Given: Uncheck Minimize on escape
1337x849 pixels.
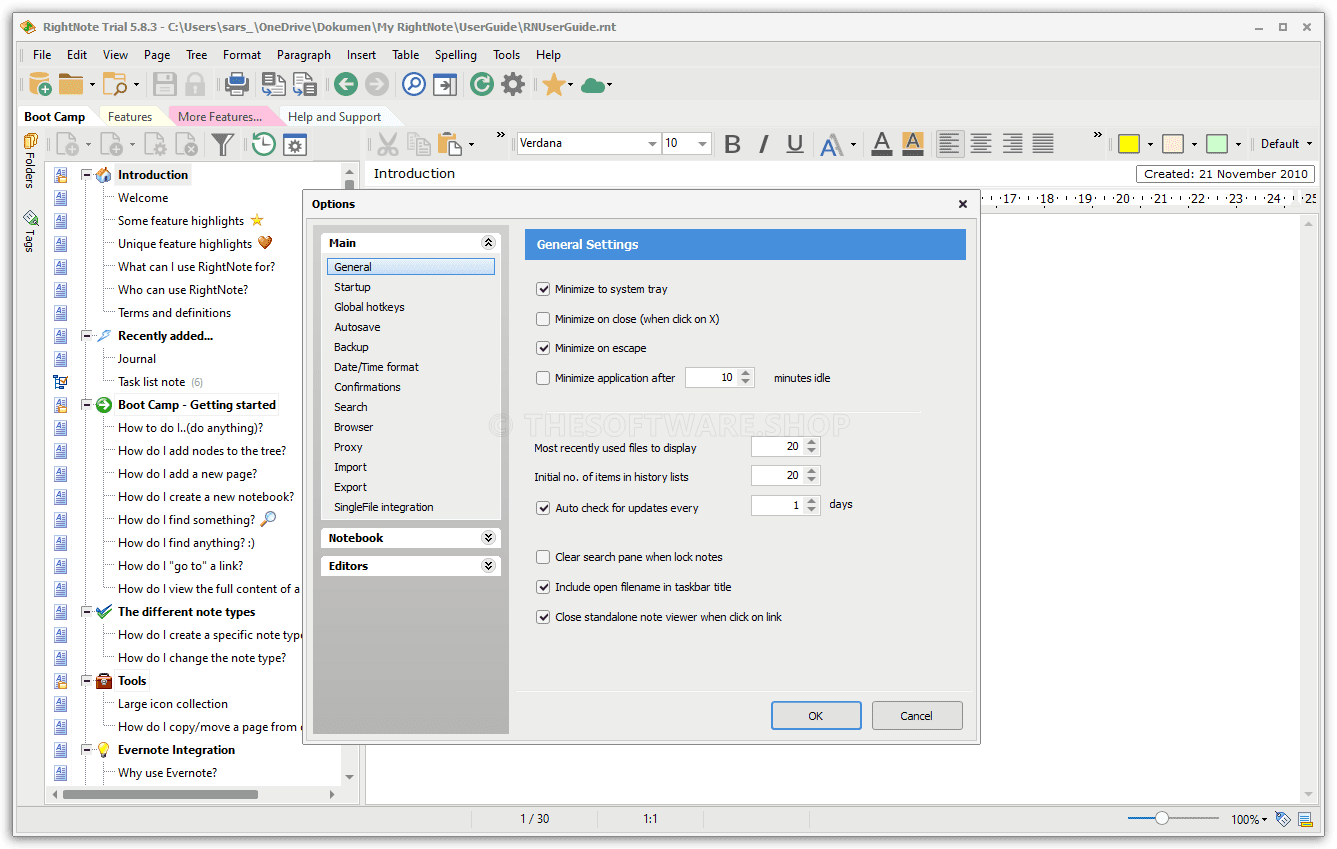Looking at the screenshot, I should point(543,348).
